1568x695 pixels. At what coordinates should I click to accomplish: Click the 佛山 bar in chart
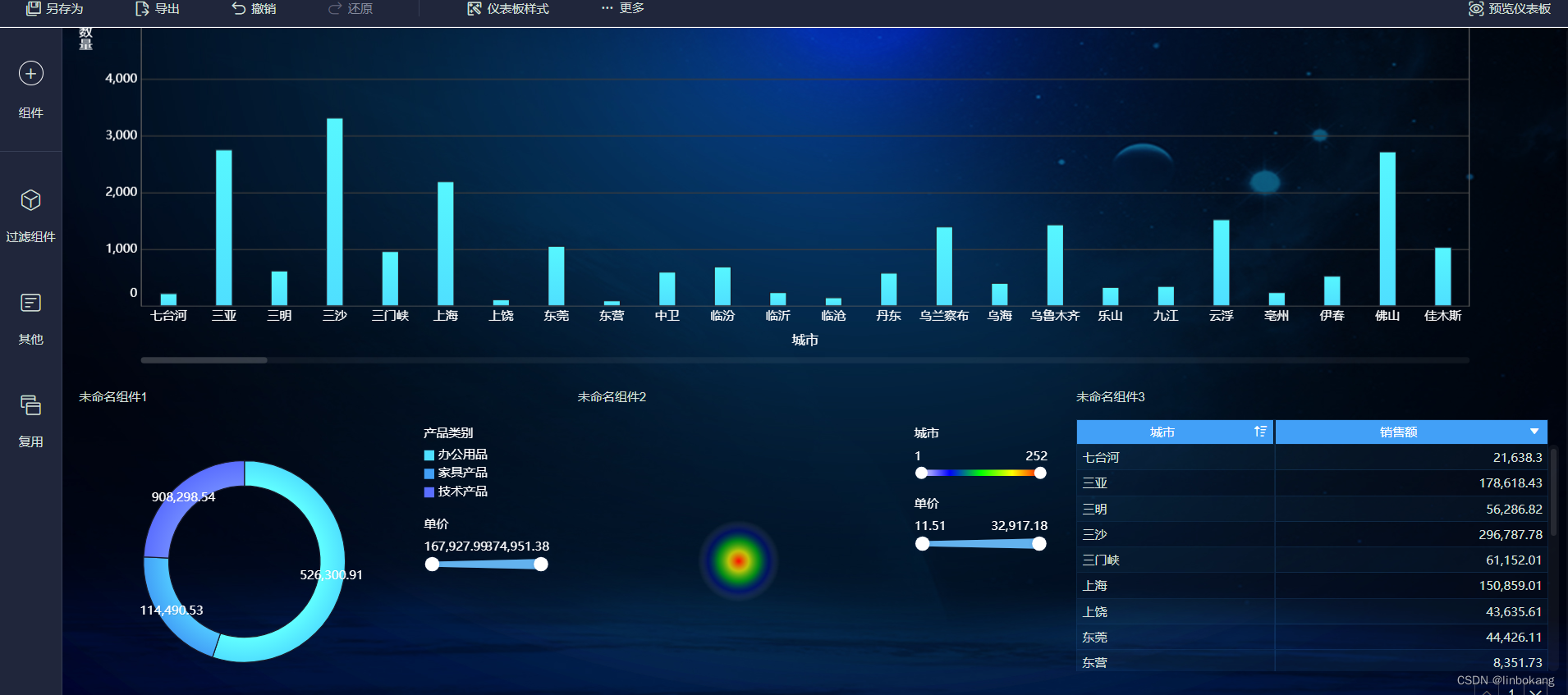click(x=1387, y=229)
